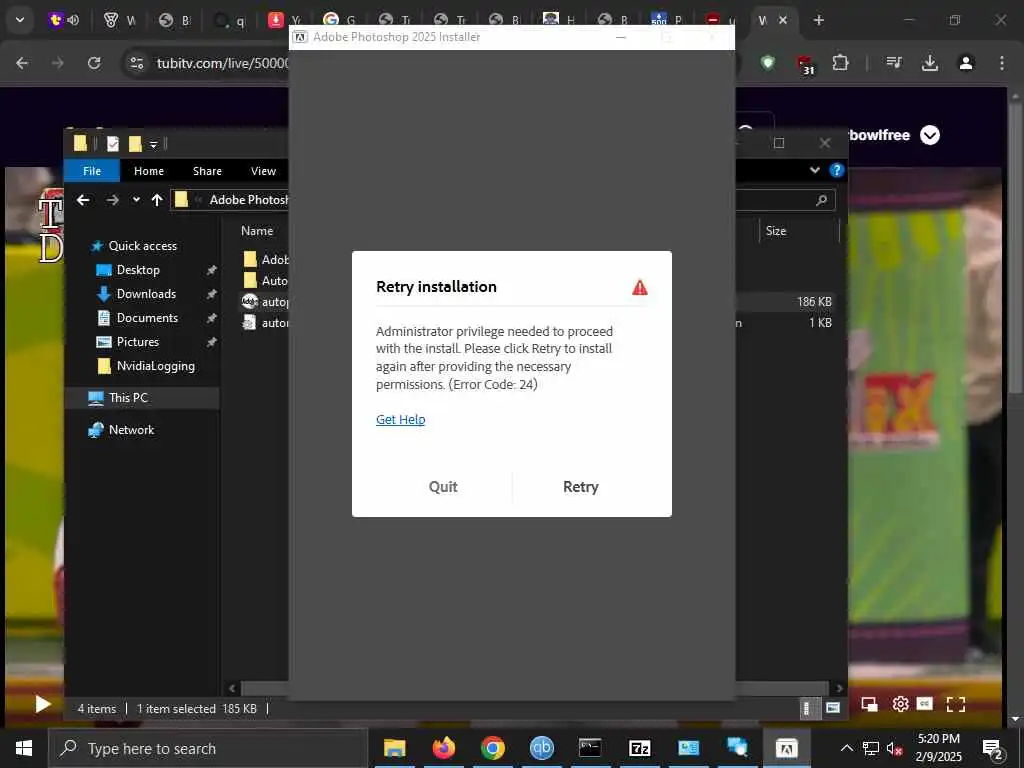Open the Get Help link

pos(400,419)
